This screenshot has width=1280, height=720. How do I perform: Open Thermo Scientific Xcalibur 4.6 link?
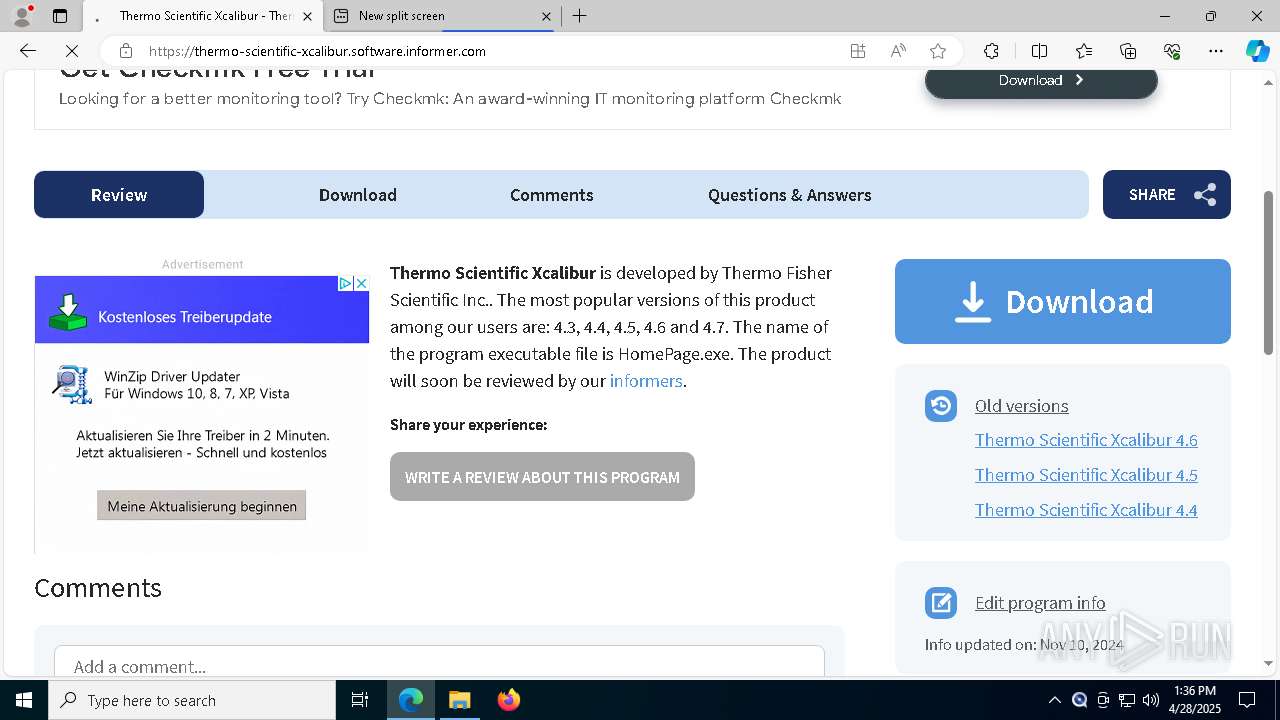[1086, 440]
